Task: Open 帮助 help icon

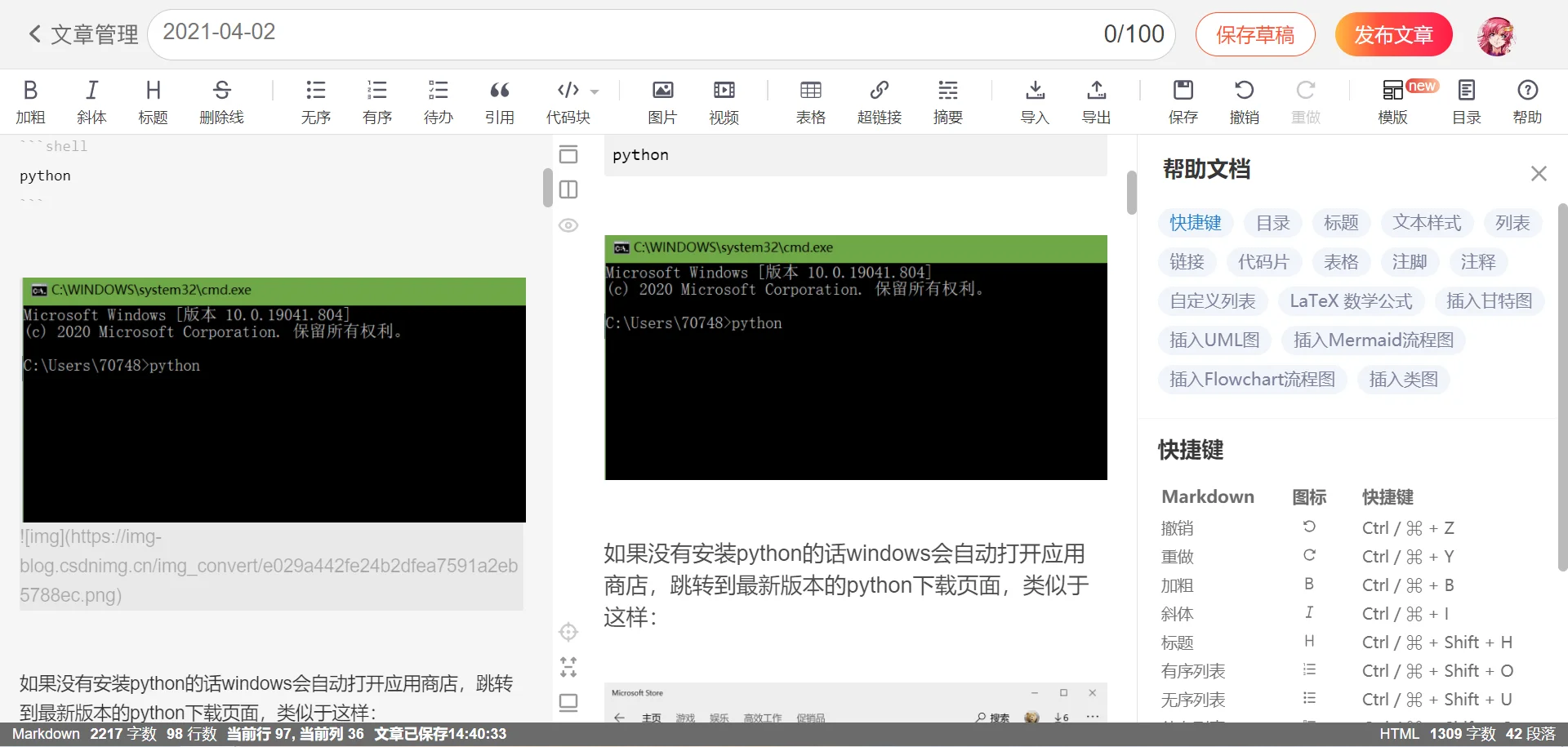Action: click(1527, 101)
